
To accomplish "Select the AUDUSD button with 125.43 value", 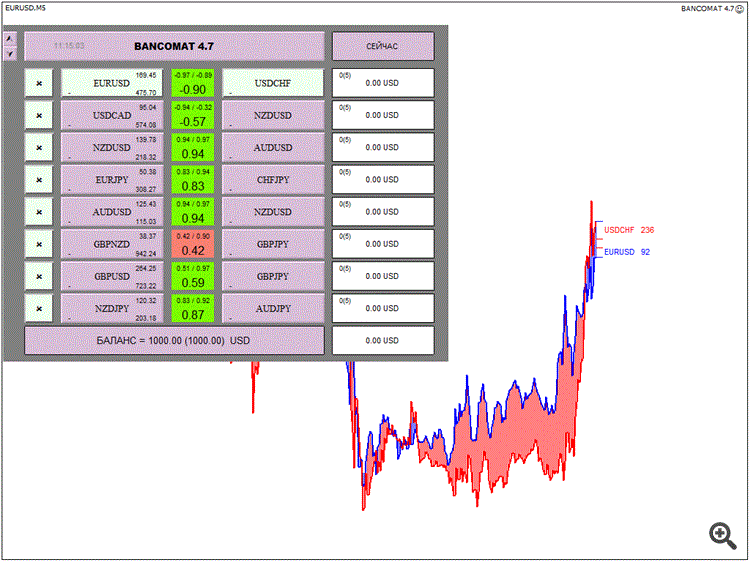I will tap(112, 212).
